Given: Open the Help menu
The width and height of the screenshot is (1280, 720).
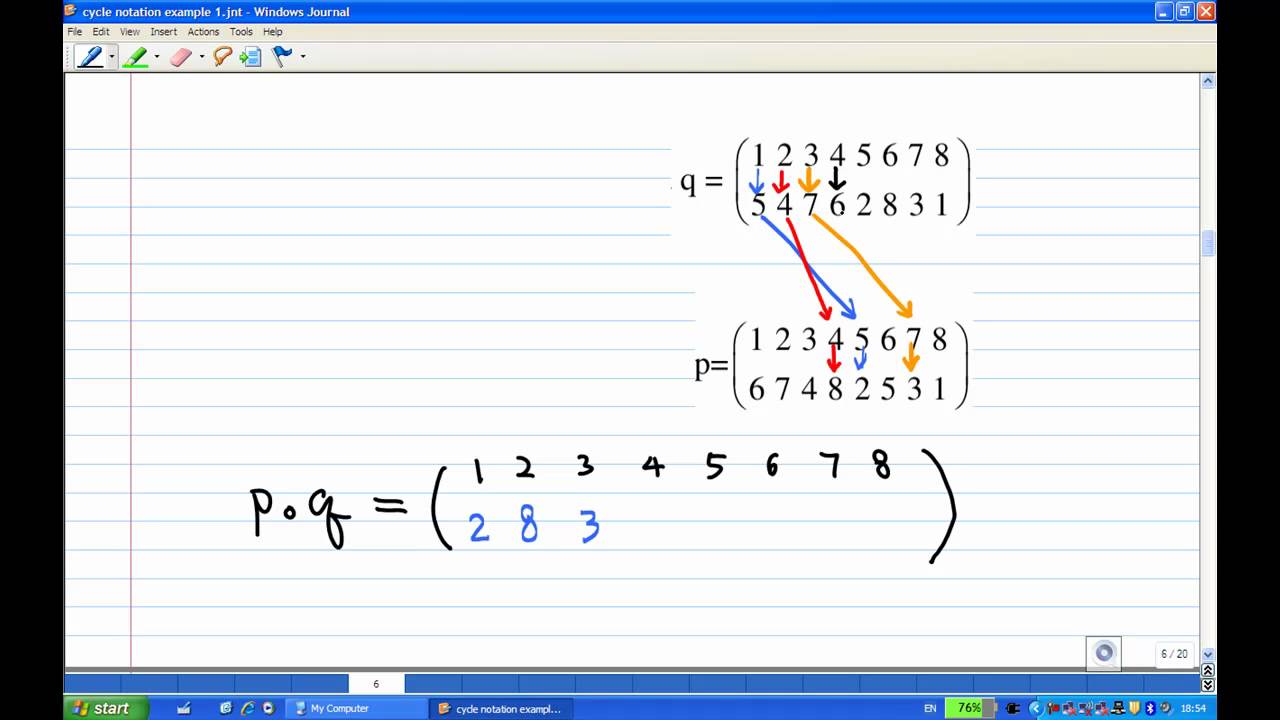Looking at the screenshot, I should pos(273,32).
